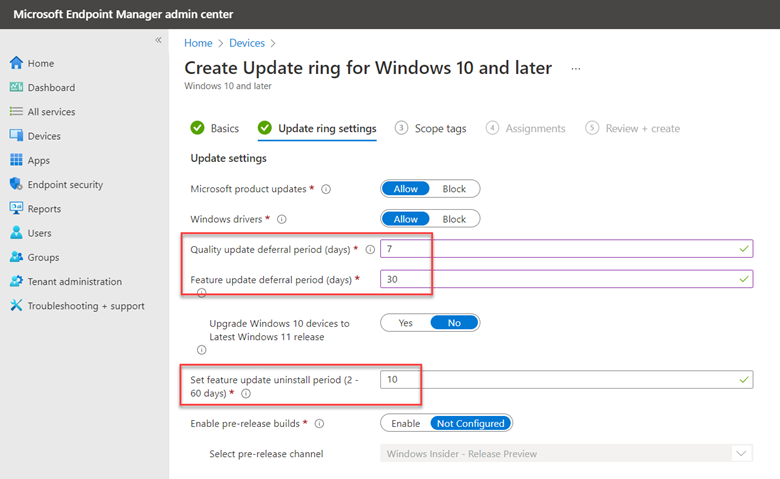
Task: Click the Quality update deferral period field
Action: pyautogui.click(x=567, y=249)
